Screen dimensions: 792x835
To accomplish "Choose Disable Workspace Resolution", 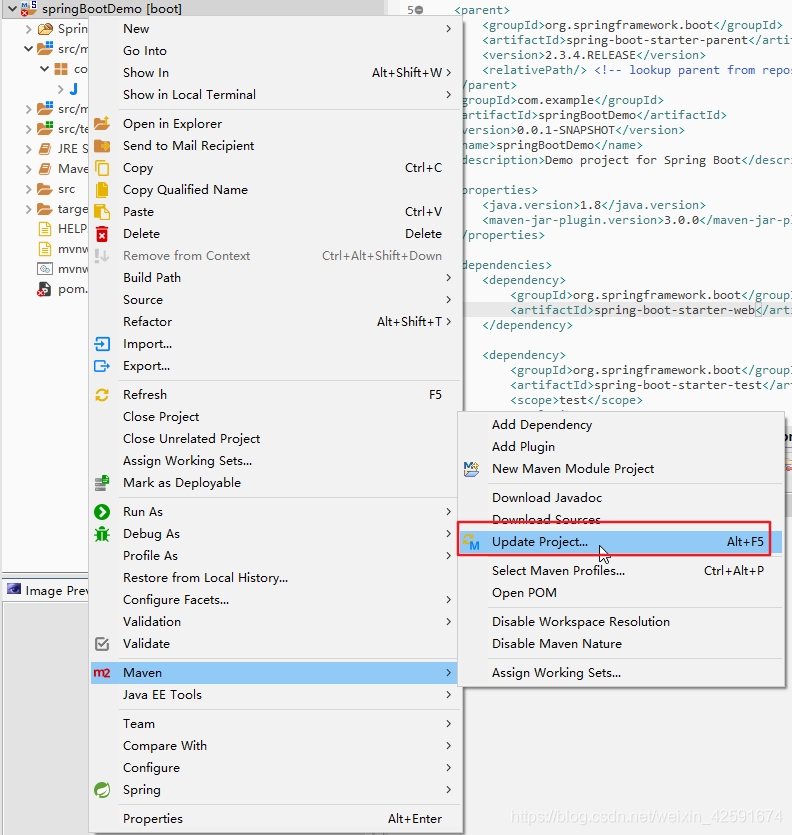I will pyautogui.click(x=581, y=621).
